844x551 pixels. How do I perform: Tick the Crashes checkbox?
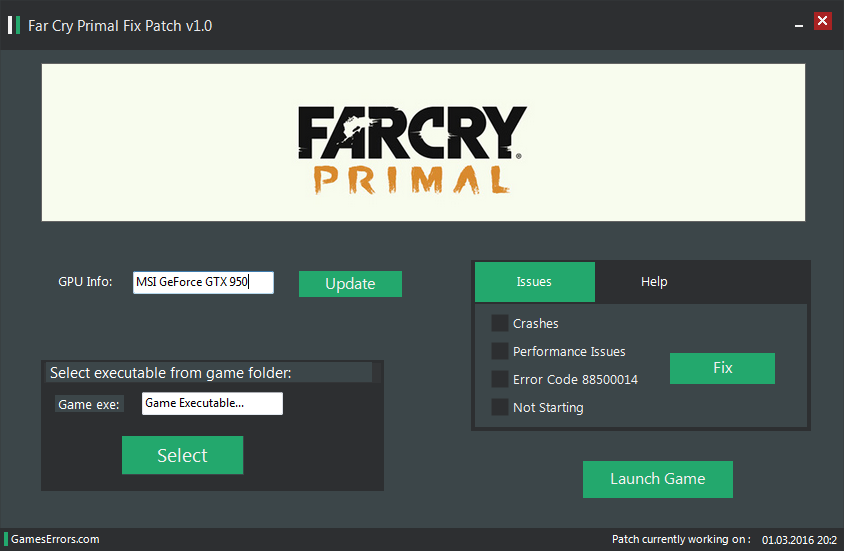500,323
